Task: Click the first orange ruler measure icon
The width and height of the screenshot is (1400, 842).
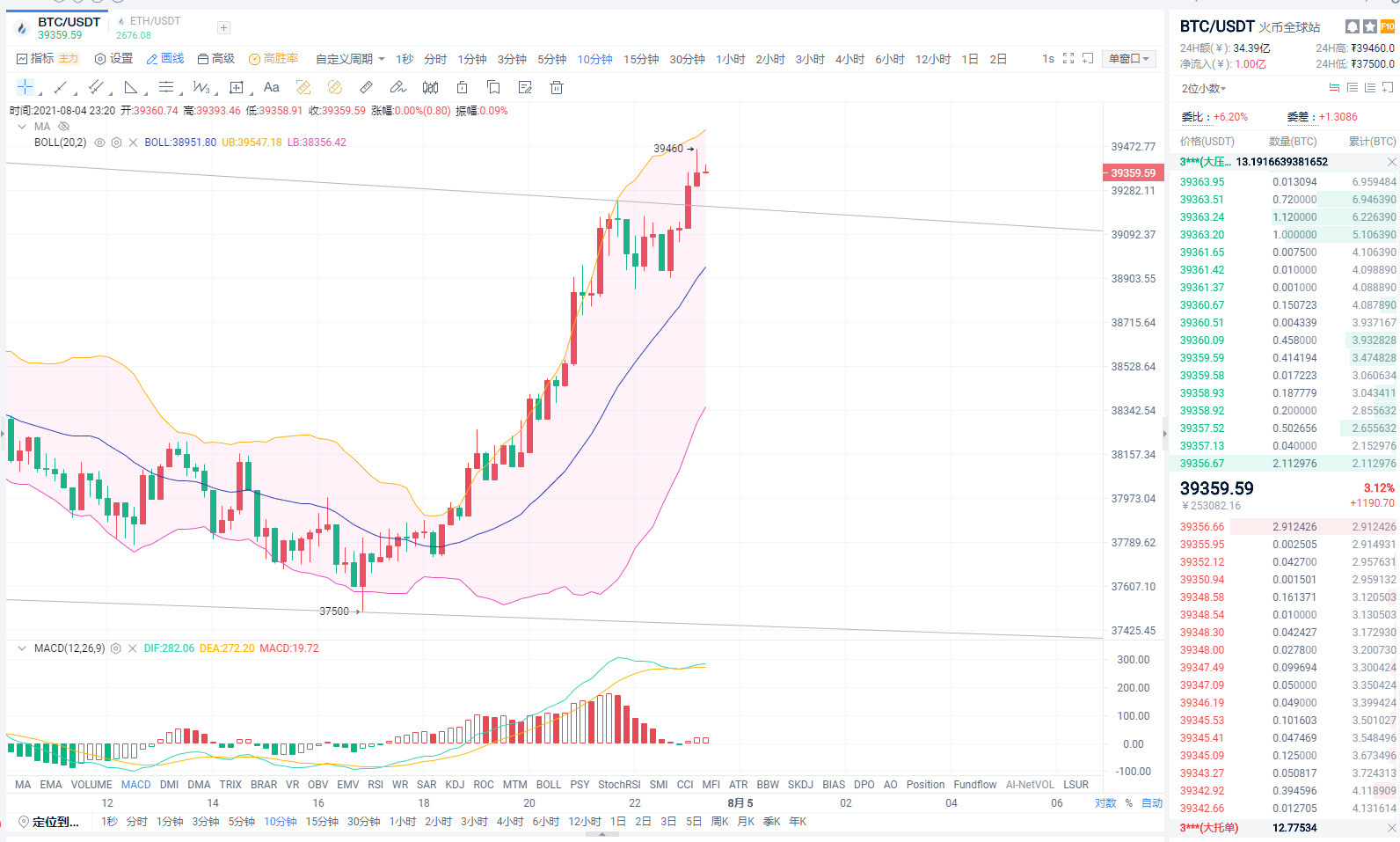Action: 303,87
